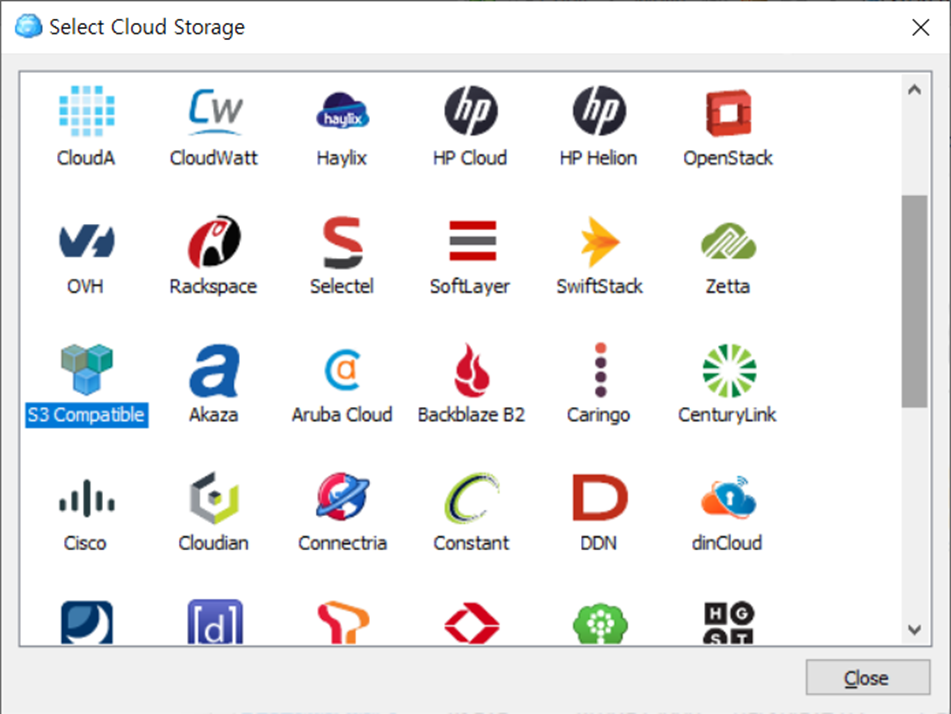Choose the orange-red T-shaped provider icon
The image size is (951, 714).
tap(343, 623)
